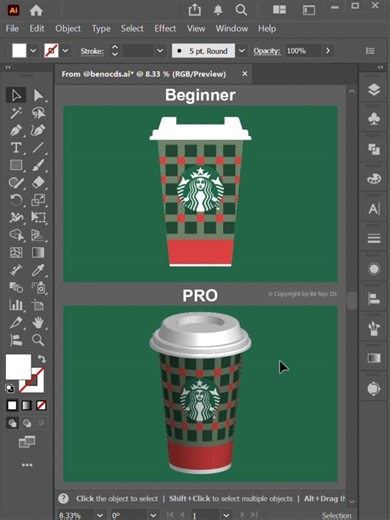Open the File menu

(x=12, y=29)
